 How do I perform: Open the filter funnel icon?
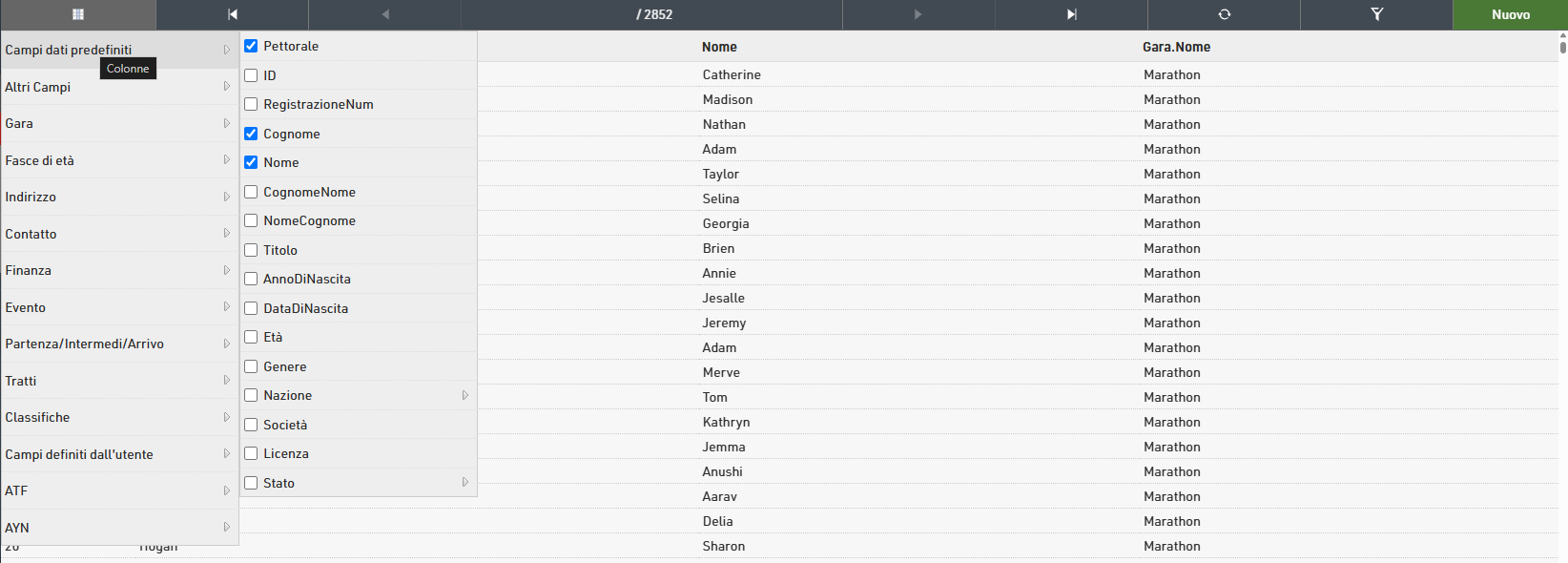point(1376,14)
